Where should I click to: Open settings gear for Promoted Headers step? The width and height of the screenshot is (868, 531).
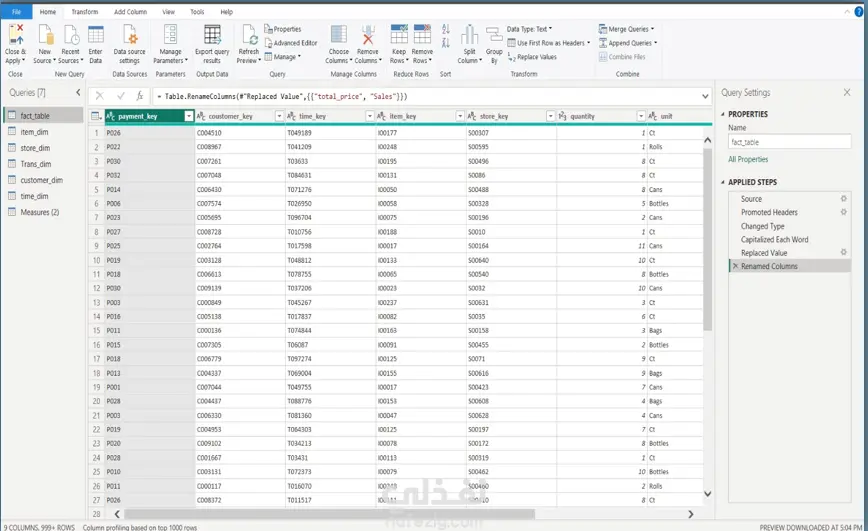(x=844, y=212)
